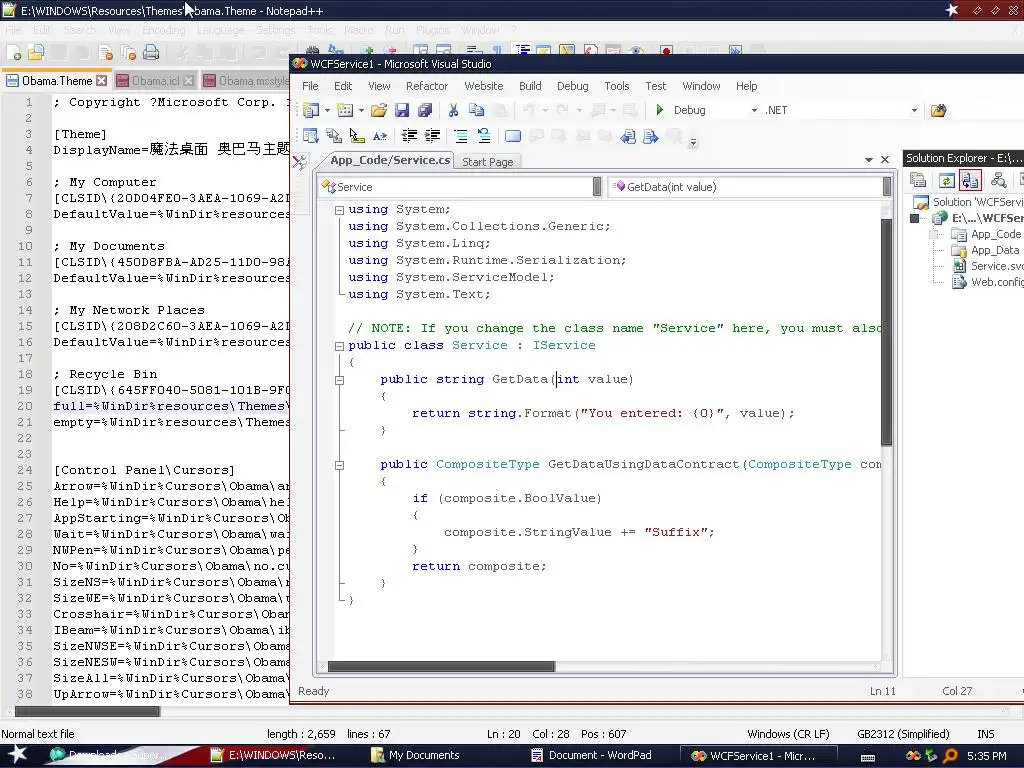Collapse GetDataUsingDataContract method outline
The width and height of the screenshot is (1024, 768).
point(340,465)
